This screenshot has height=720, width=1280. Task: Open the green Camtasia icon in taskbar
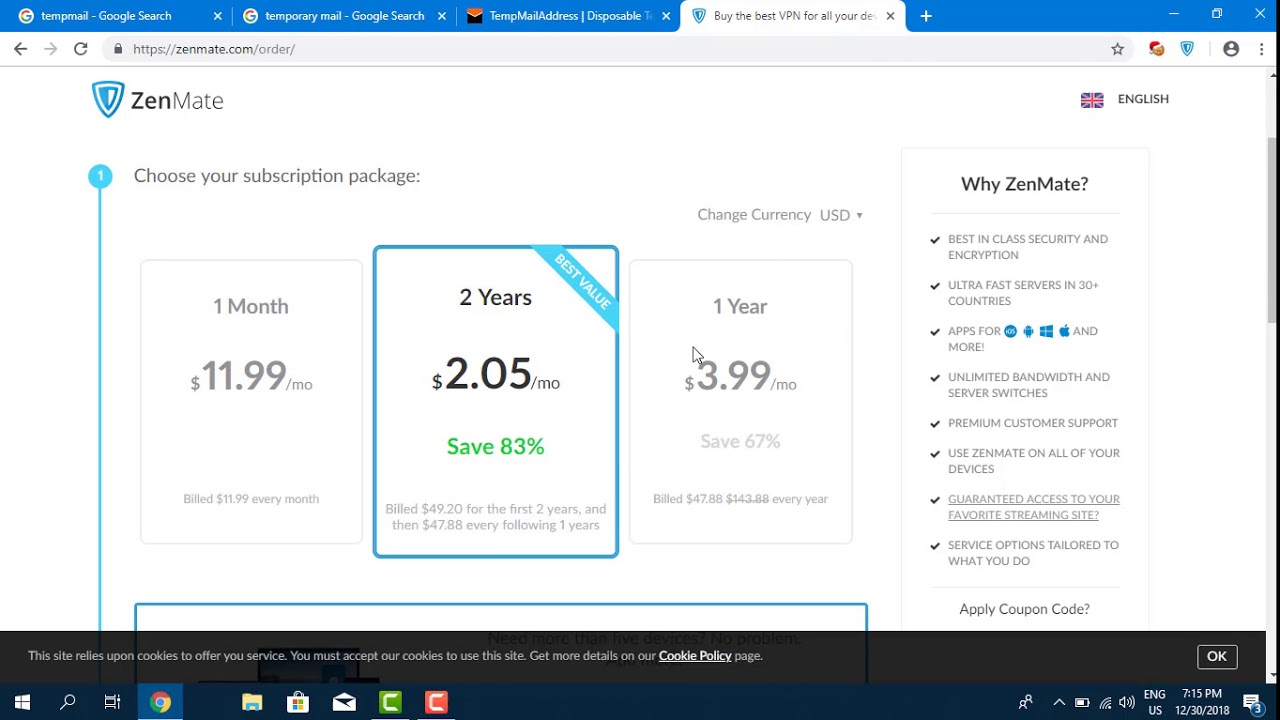(x=390, y=702)
